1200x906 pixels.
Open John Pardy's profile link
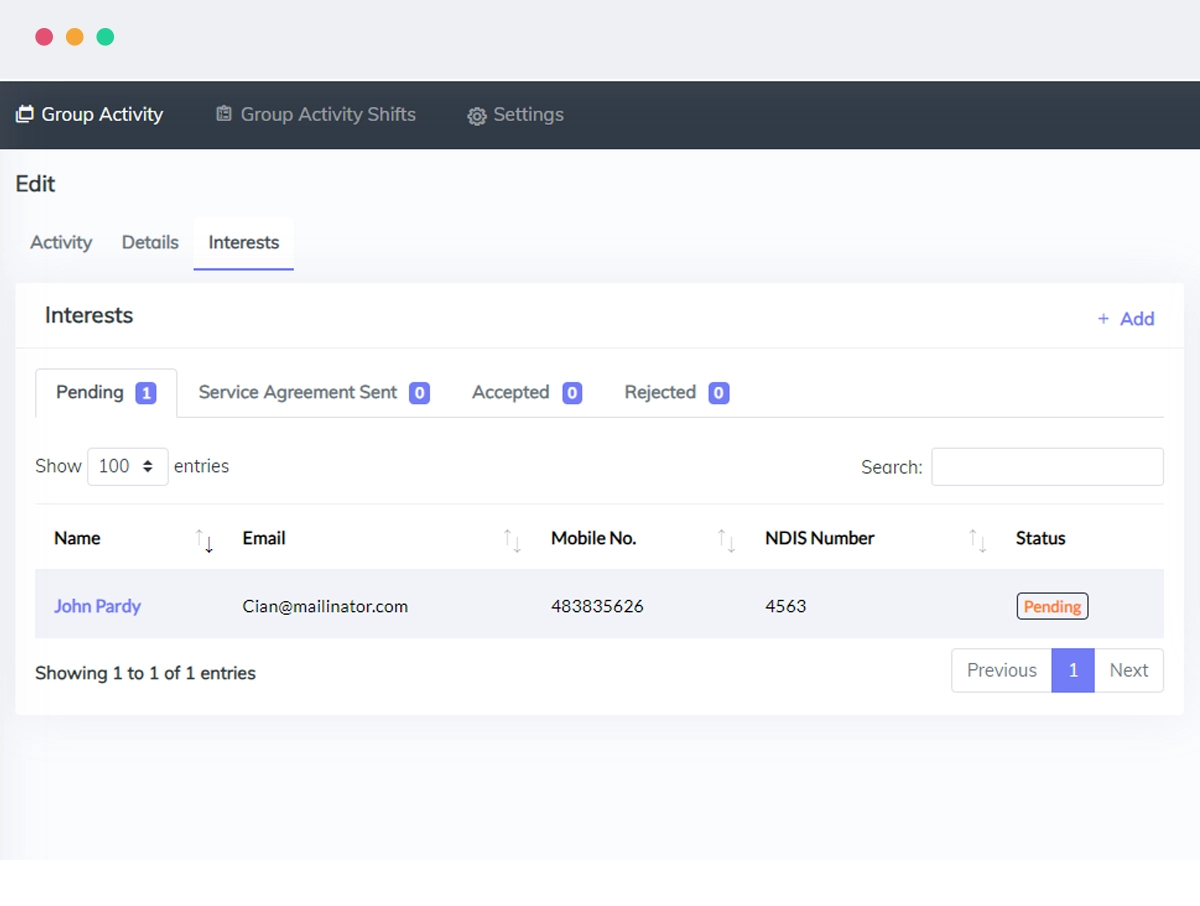(x=97, y=606)
